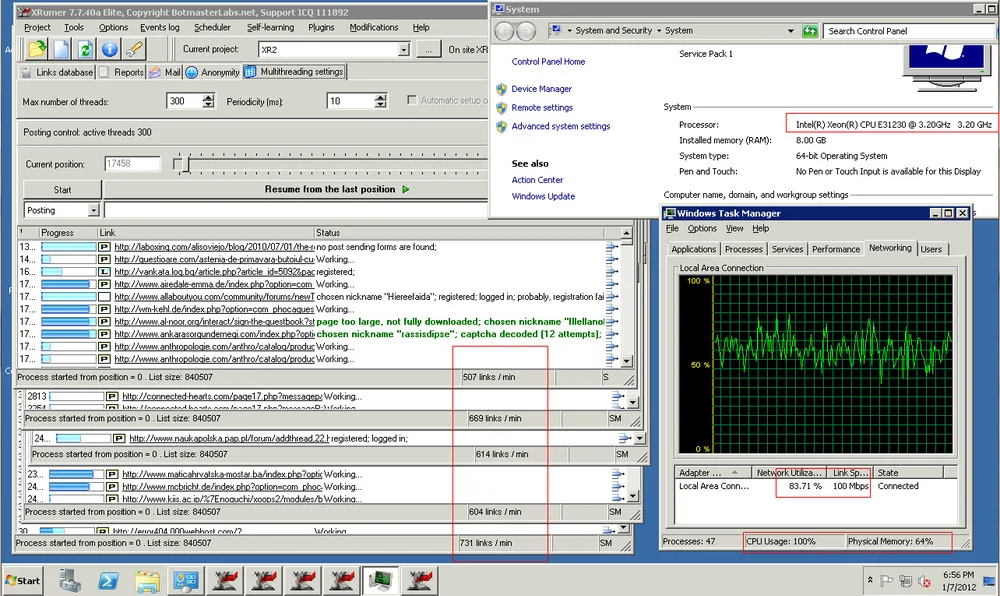This screenshot has width=1000, height=596.
Task: Go back in the System window
Action: [504, 31]
